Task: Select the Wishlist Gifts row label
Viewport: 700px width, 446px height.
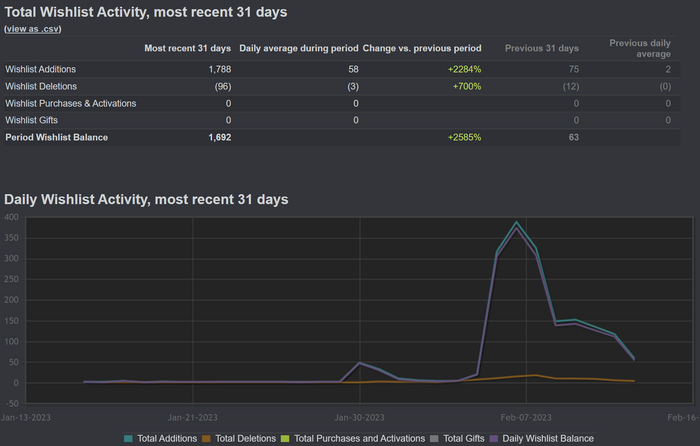Action: (31, 120)
